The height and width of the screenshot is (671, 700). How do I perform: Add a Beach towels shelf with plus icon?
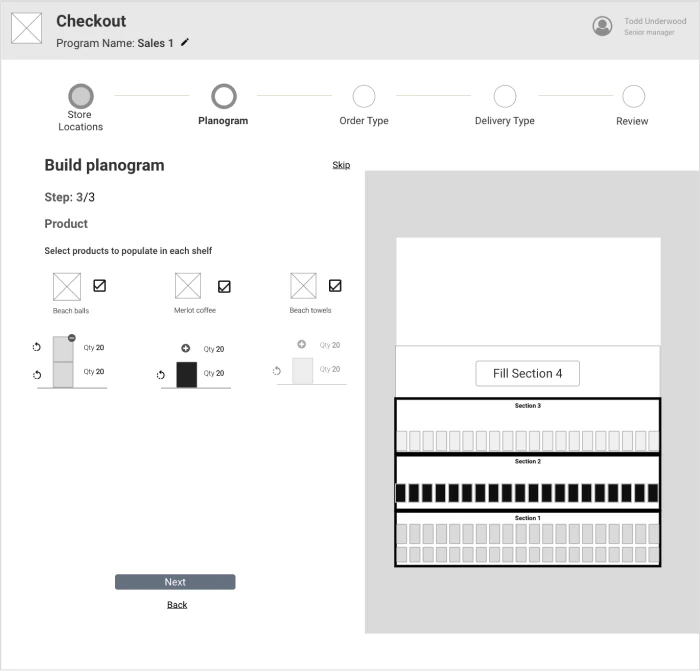point(302,344)
